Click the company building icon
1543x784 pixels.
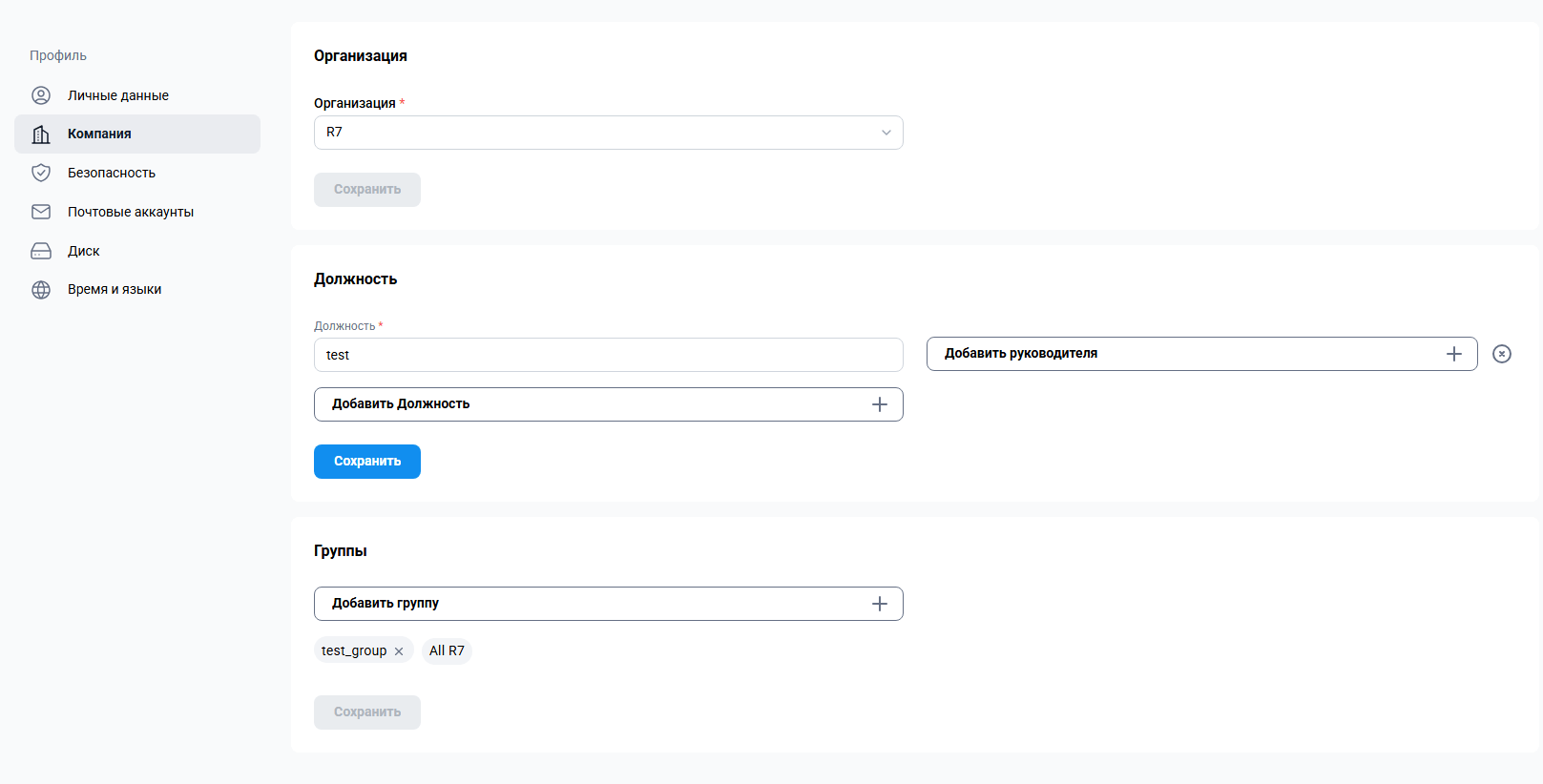click(41, 134)
